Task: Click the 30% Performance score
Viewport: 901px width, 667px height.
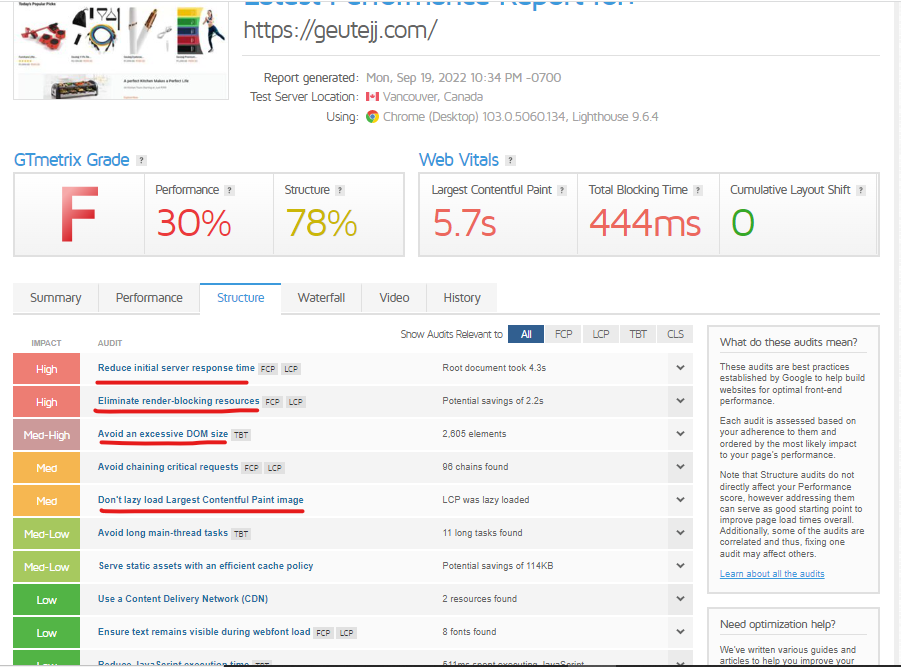Action: click(x=194, y=223)
